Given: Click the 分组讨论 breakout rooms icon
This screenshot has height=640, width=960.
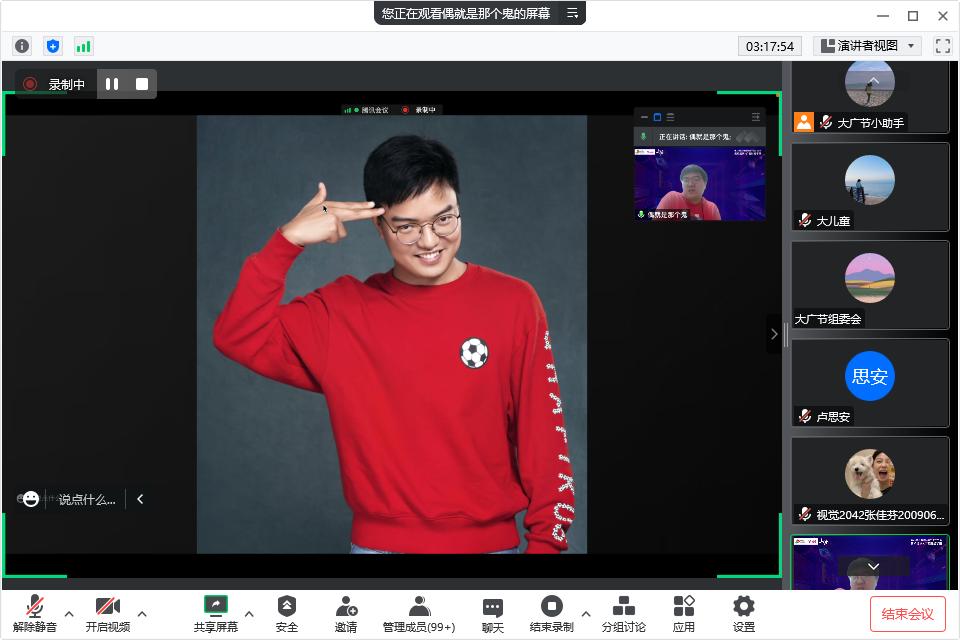Looking at the screenshot, I should 624,612.
